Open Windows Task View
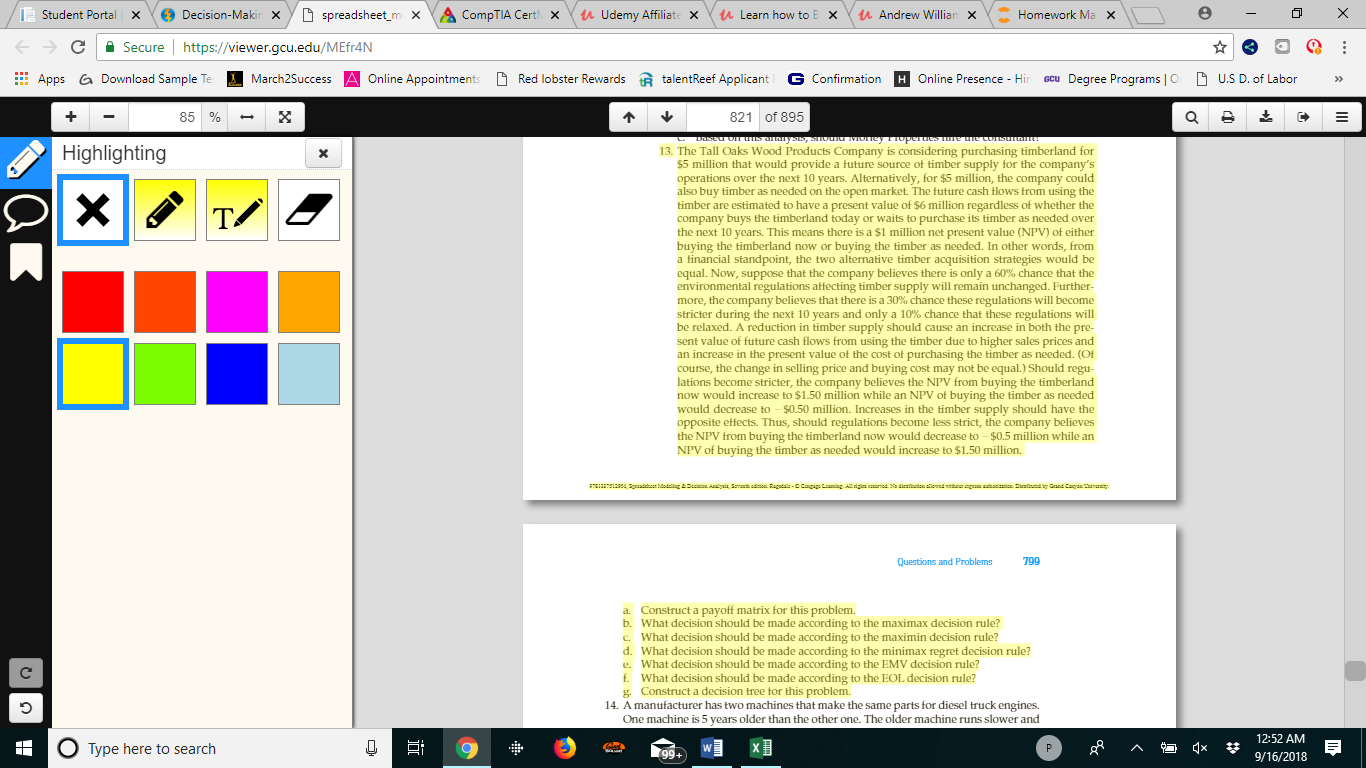The width and height of the screenshot is (1366, 768). (x=417, y=748)
